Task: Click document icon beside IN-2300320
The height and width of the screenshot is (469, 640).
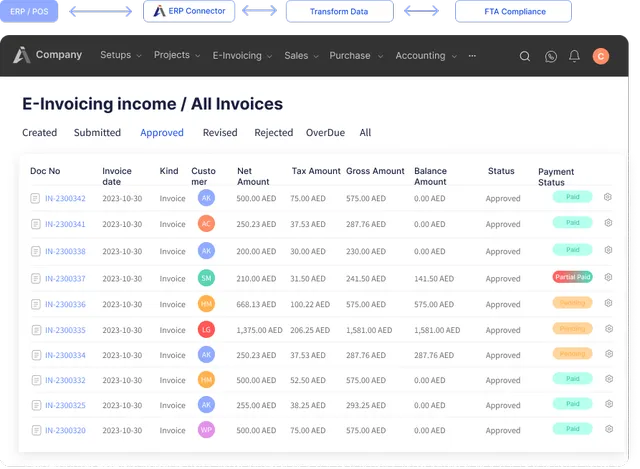Action: click(36, 430)
